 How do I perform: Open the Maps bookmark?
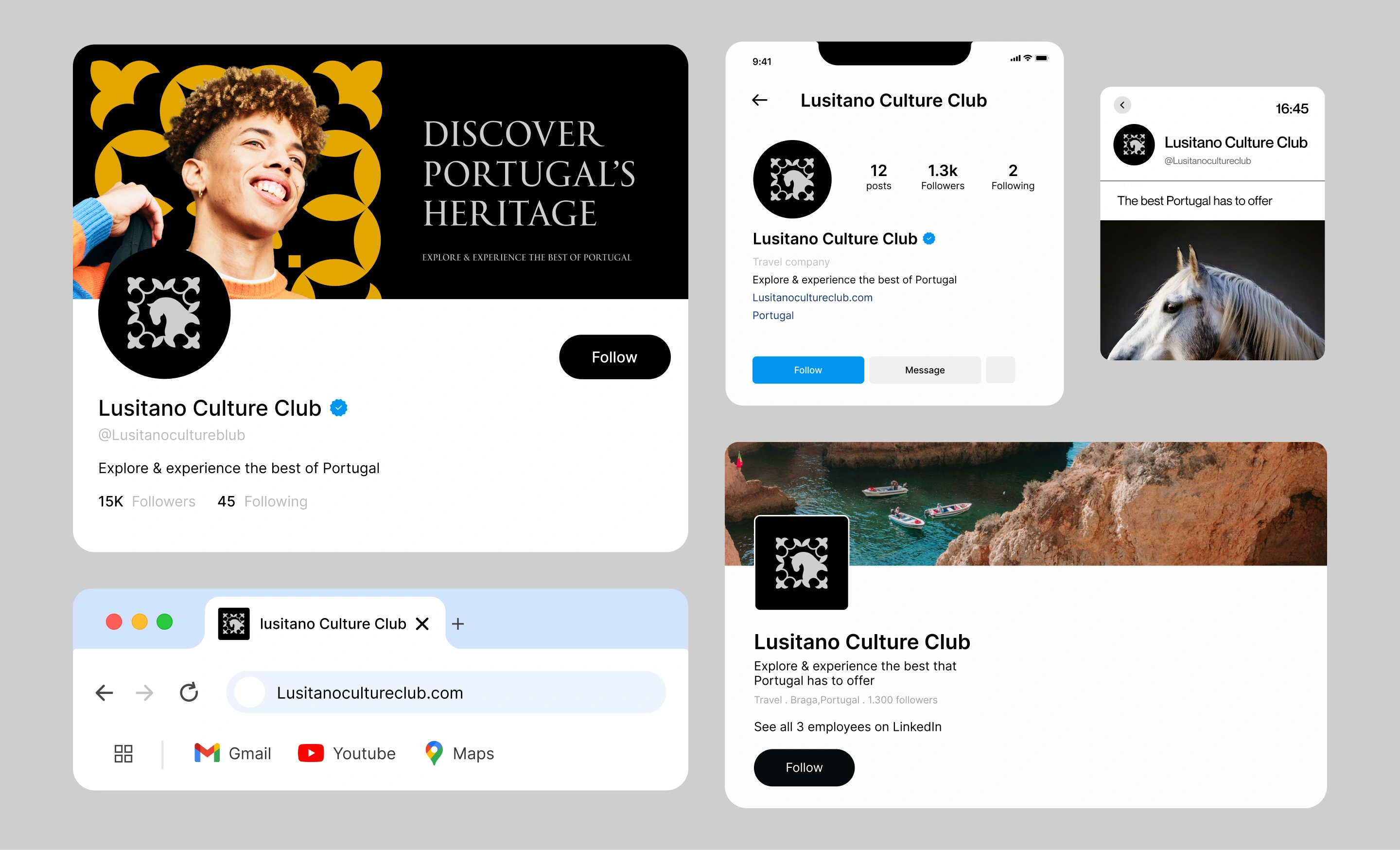pos(459,753)
